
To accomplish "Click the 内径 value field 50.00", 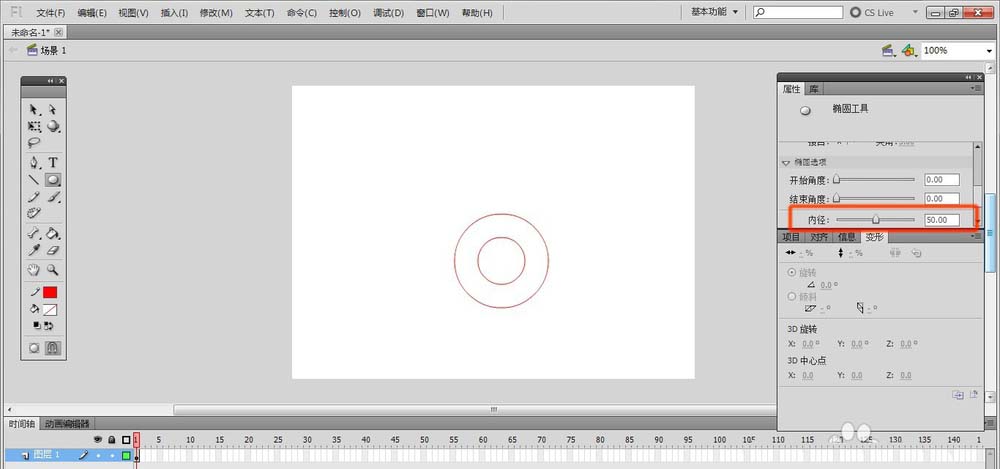I will pos(942,220).
